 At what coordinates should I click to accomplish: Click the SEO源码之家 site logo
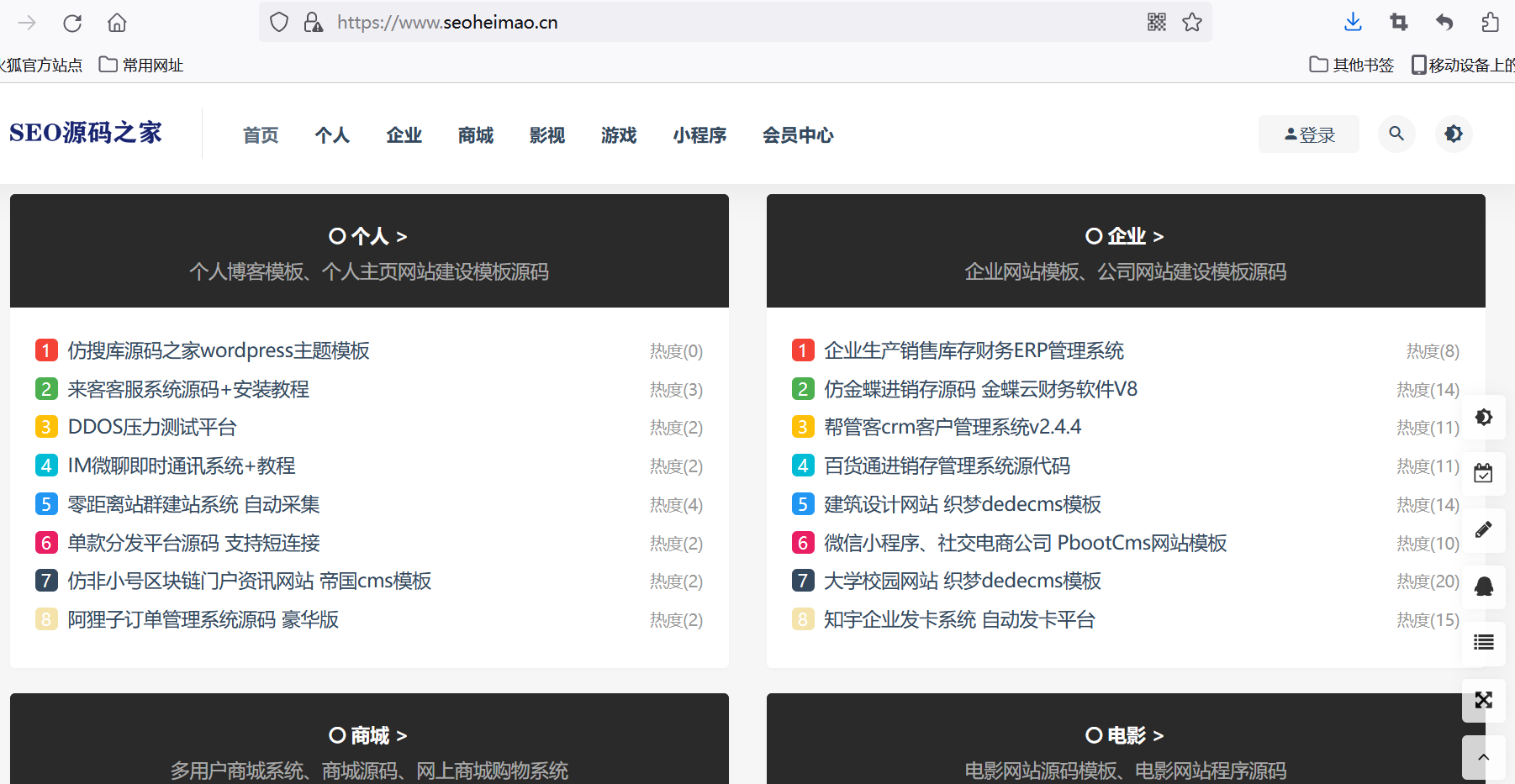tap(86, 133)
